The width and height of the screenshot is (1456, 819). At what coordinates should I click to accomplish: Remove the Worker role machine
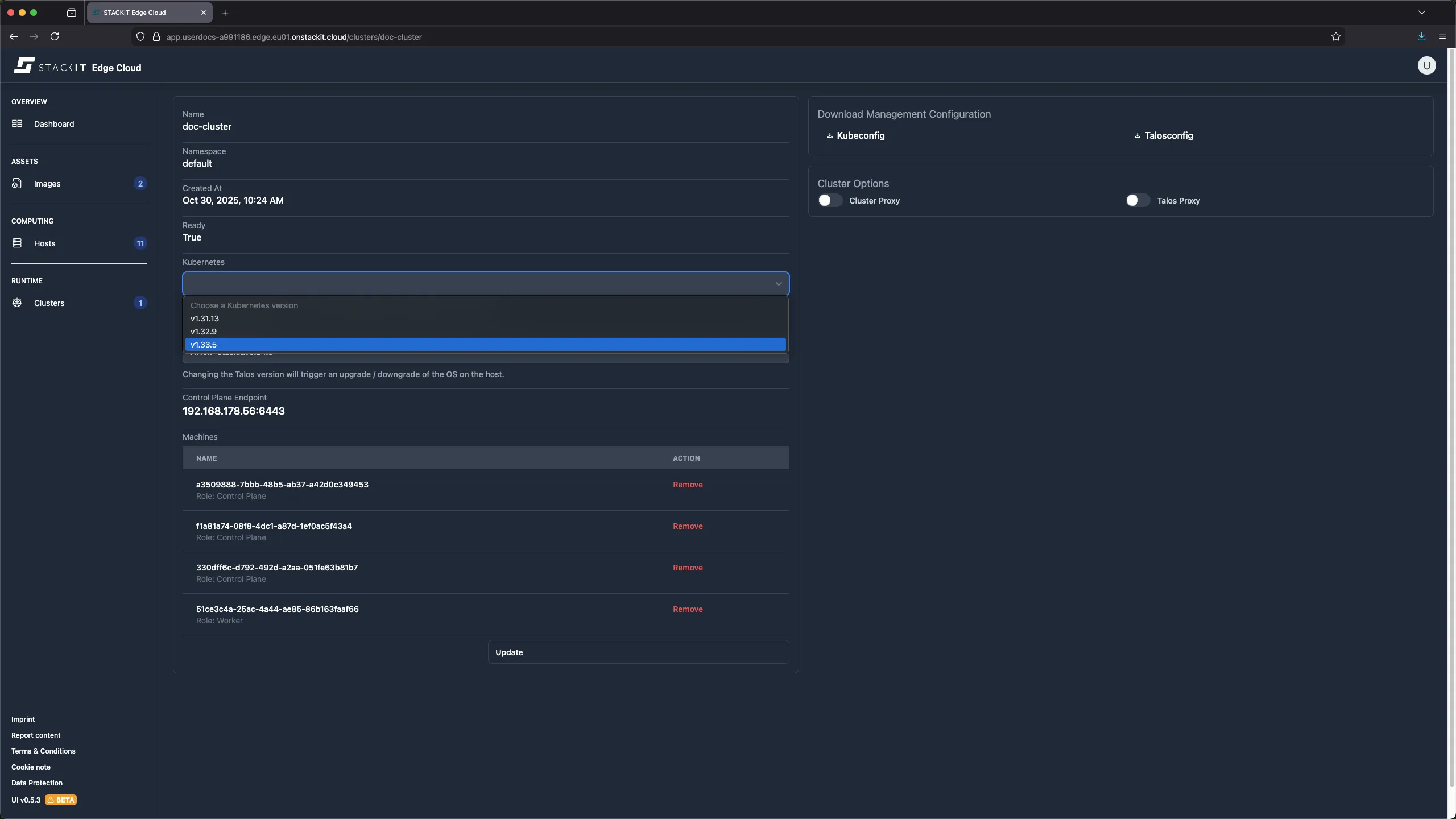[x=687, y=609]
